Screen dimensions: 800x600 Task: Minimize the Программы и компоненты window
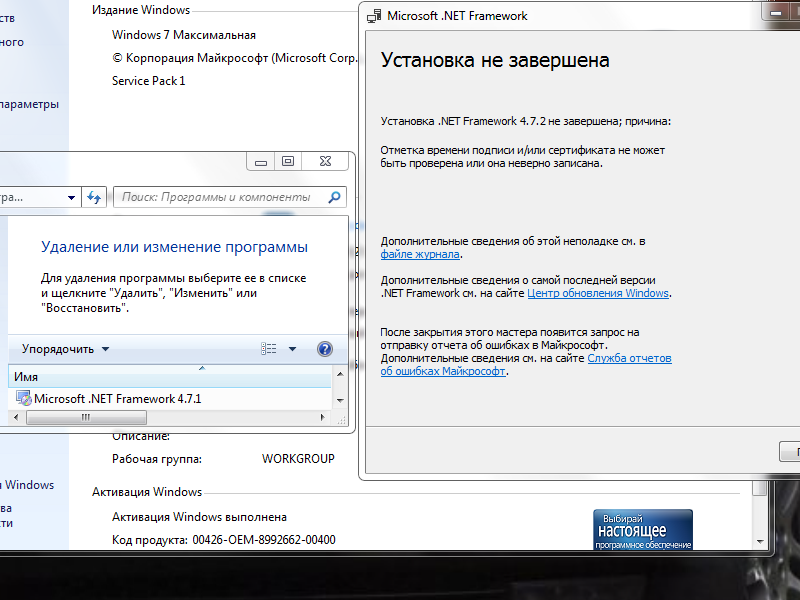pyautogui.click(x=261, y=162)
